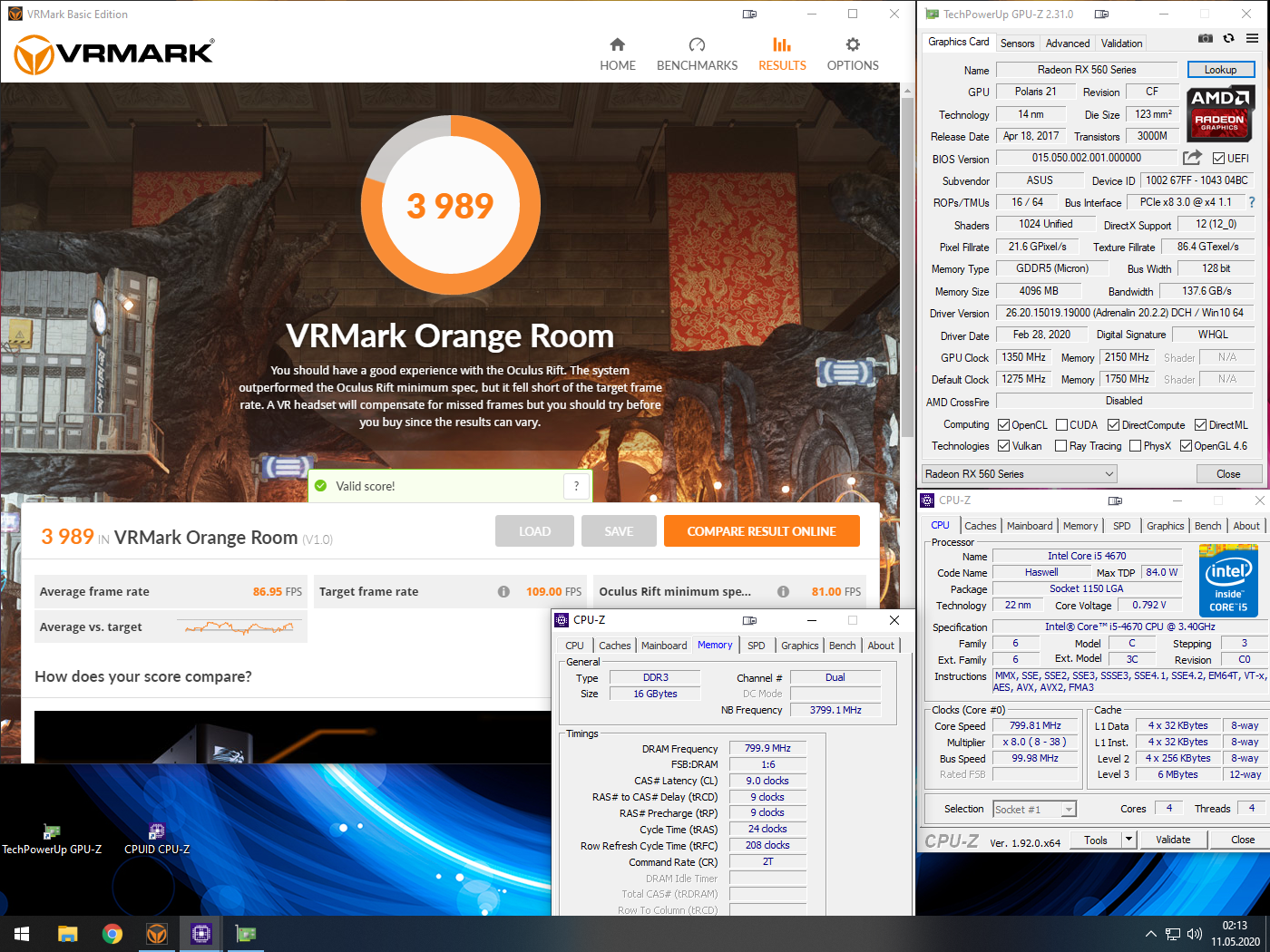Click the Intel inside Core i5 logo
This screenshot has width=1270, height=952.
(1228, 580)
